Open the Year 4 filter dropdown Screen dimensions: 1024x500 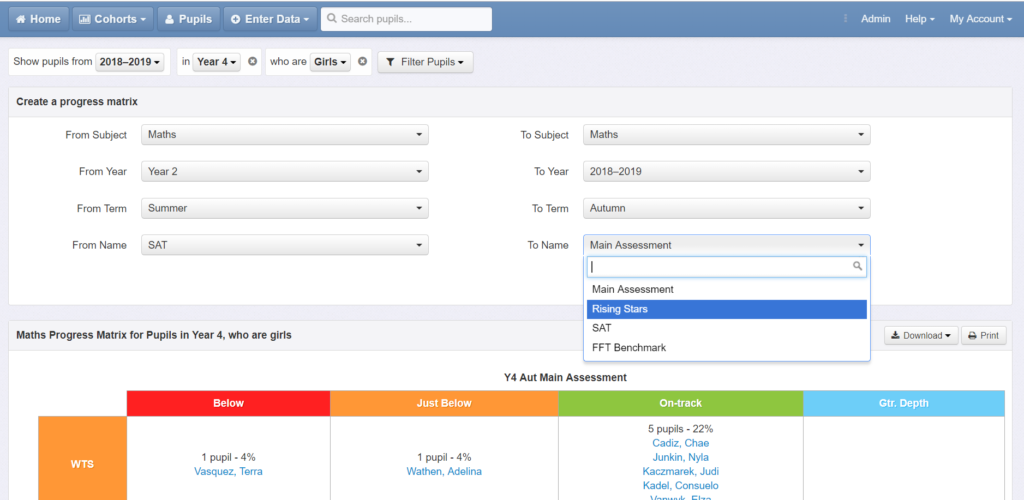[x=217, y=62]
